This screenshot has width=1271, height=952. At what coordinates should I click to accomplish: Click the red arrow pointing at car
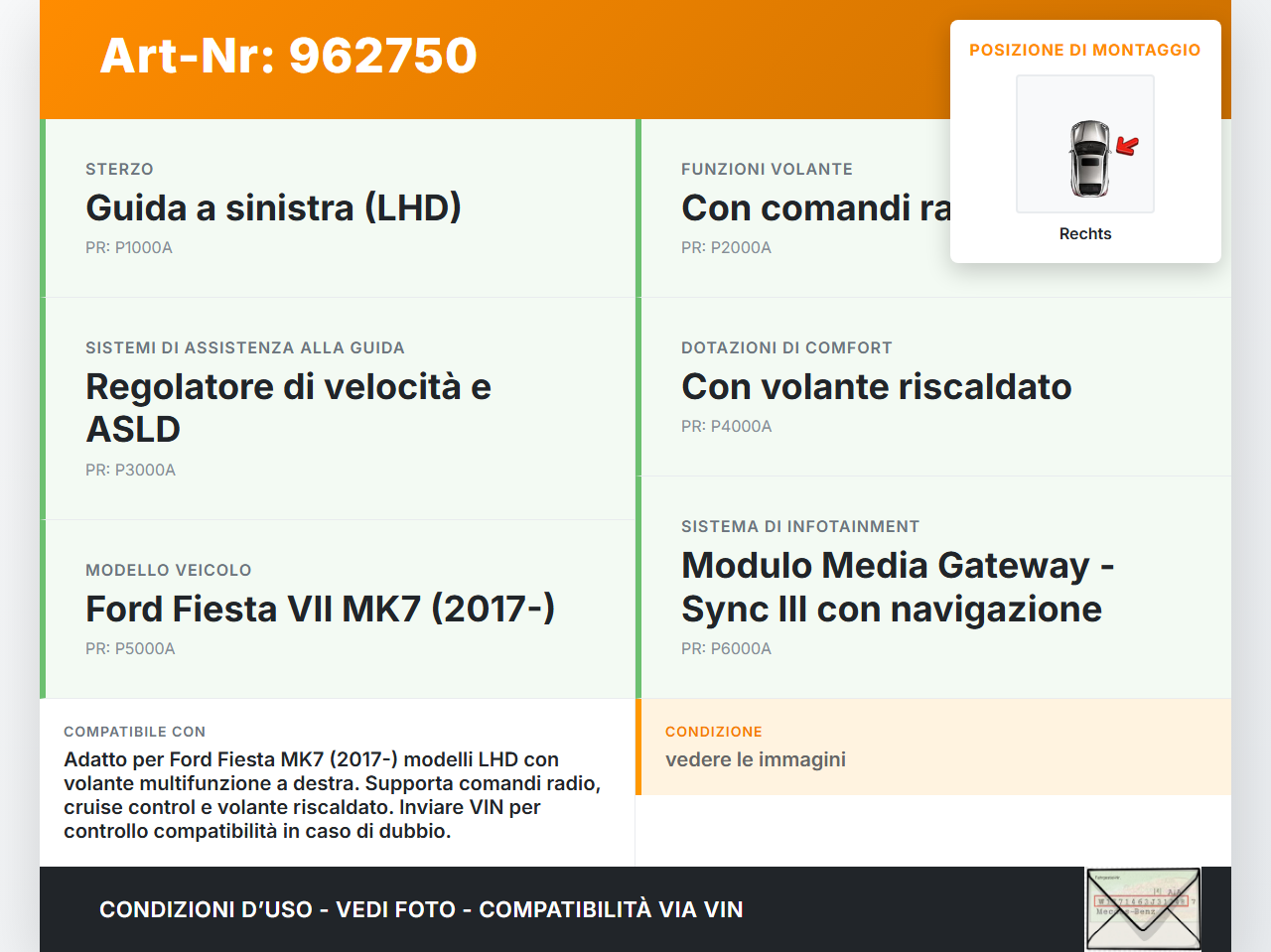[x=1127, y=147]
